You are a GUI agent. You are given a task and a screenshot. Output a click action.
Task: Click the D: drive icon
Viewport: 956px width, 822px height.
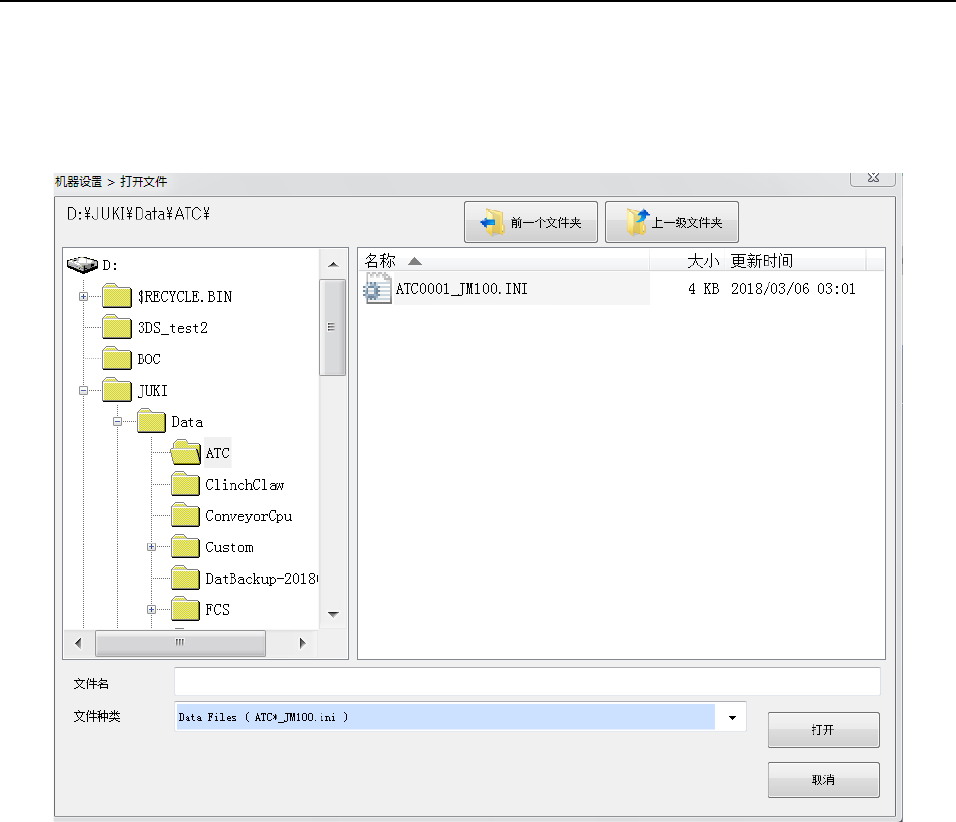pos(82,265)
